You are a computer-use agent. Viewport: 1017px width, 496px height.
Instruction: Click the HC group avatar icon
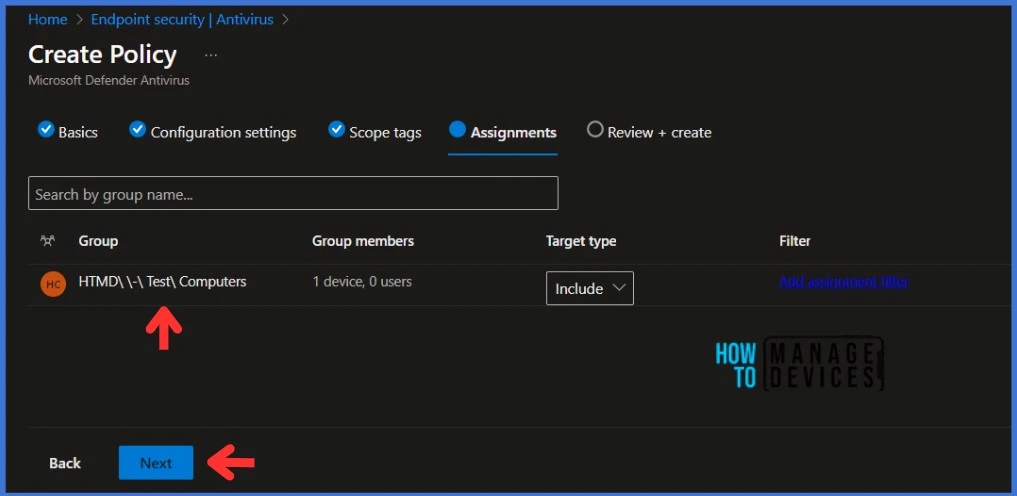53,284
